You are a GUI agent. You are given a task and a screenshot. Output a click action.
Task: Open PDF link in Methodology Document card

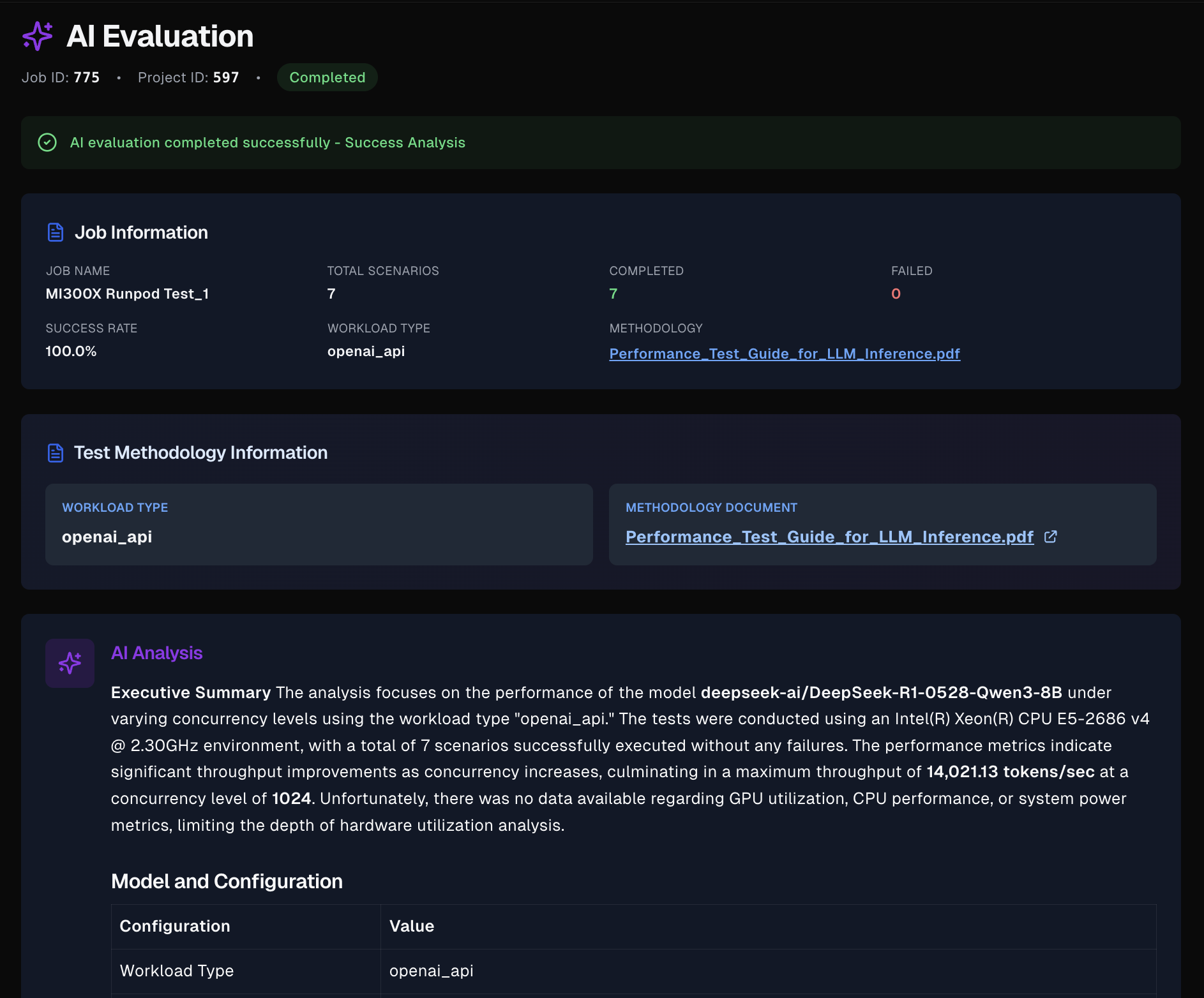[829, 537]
